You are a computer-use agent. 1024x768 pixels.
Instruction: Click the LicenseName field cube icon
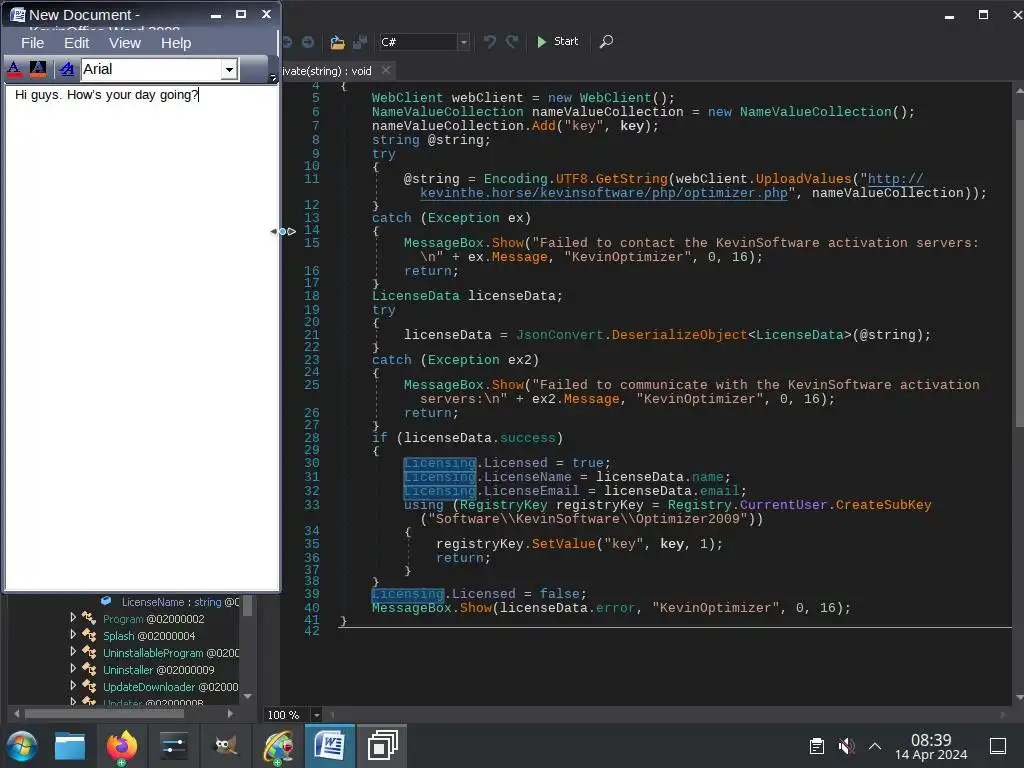(106, 601)
